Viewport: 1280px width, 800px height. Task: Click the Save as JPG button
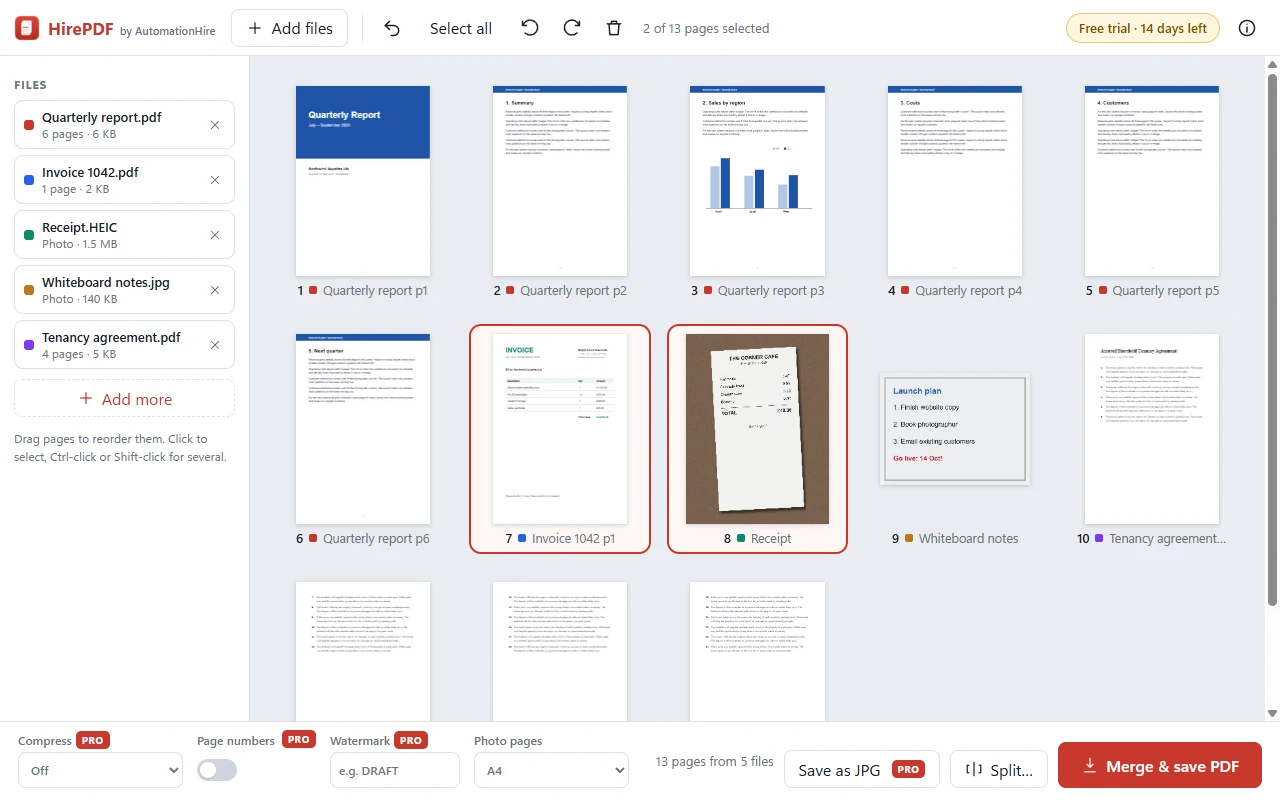[x=861, y=770]
